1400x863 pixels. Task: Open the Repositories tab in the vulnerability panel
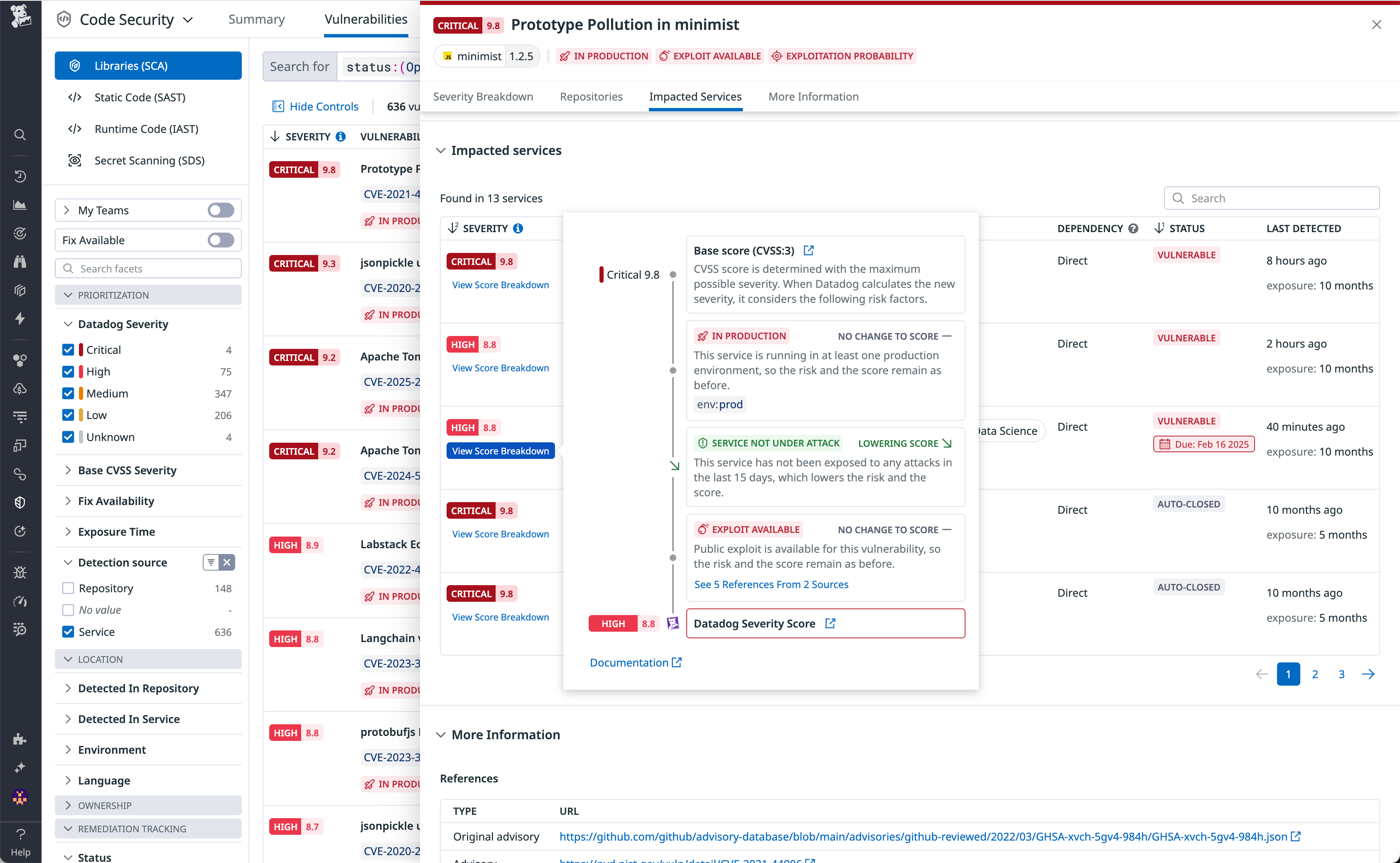[591, 96]
